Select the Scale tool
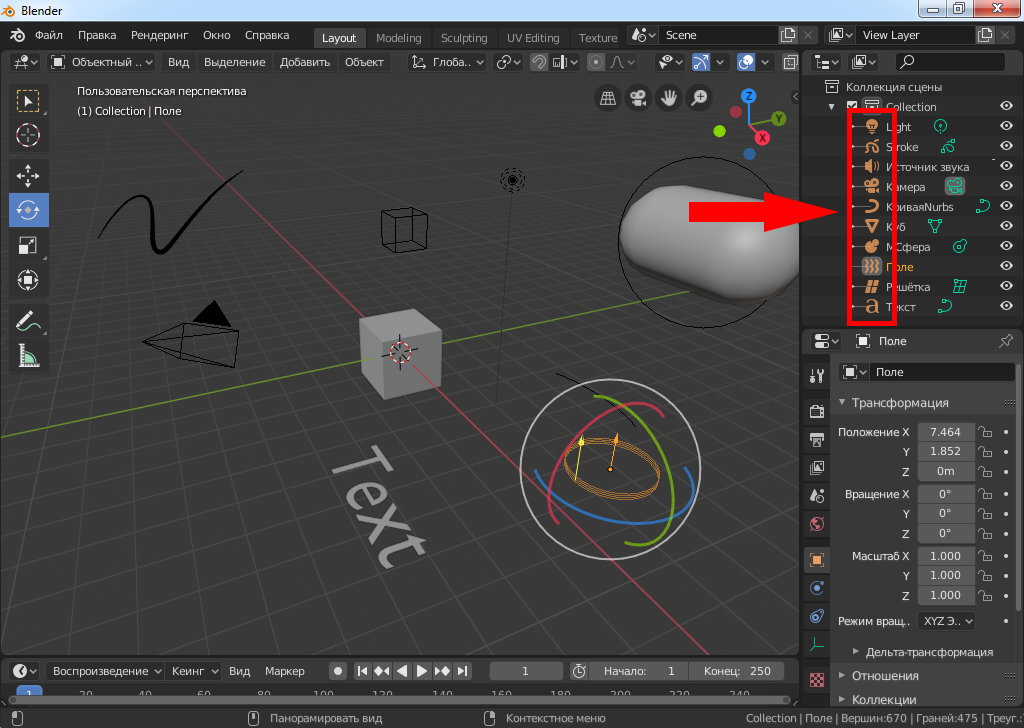Screen dimensions: 1024x728 pos(28,245)
